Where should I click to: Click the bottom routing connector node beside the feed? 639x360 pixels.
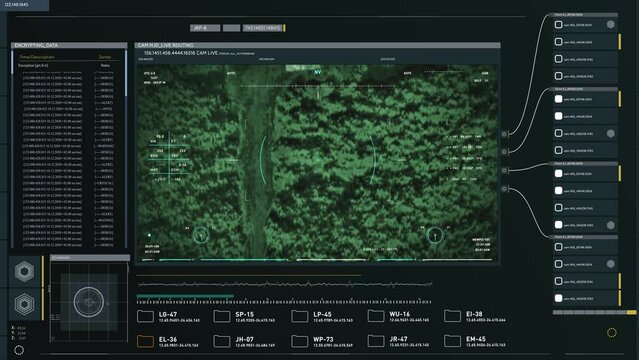[x=505, y=189]
